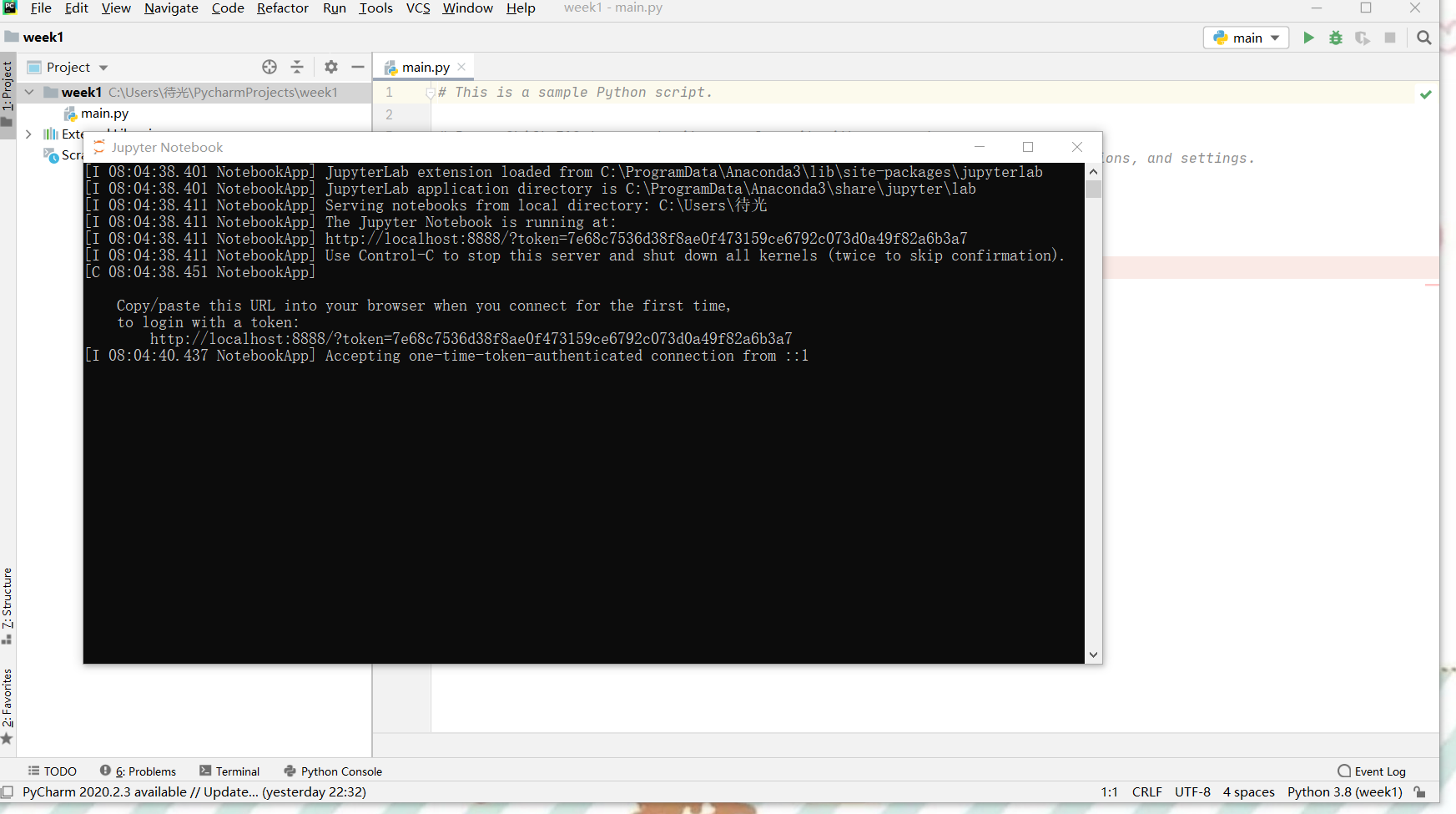Expand the External Libraries node
This screenshot has height=814, width=1456.
[x=28, y=134]
